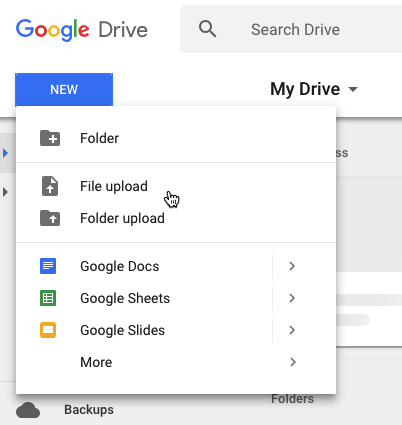
Task: Expand the Google Sheets submenu arrow
Action: 292,298
